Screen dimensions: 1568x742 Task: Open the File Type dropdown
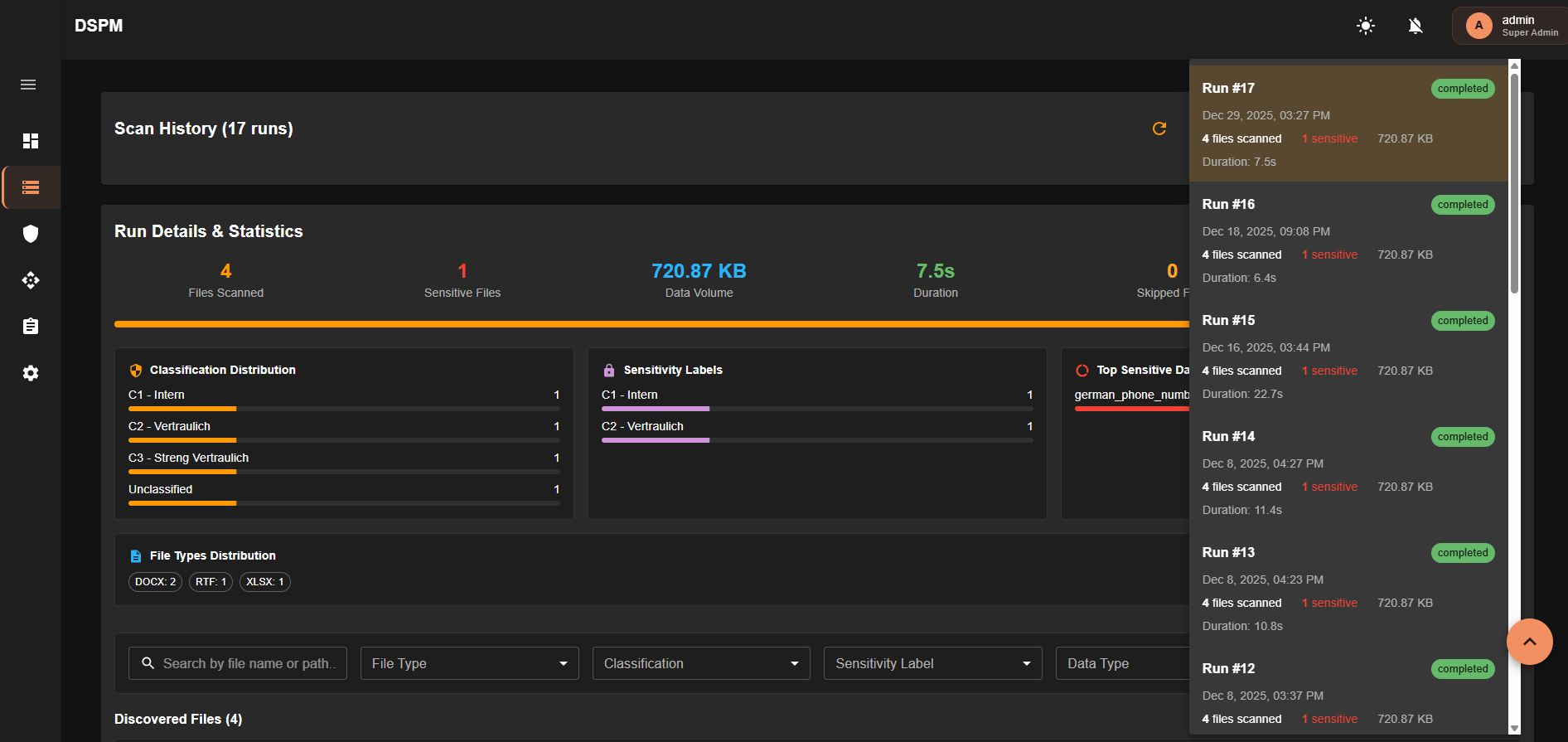click(x=469, y=663)
